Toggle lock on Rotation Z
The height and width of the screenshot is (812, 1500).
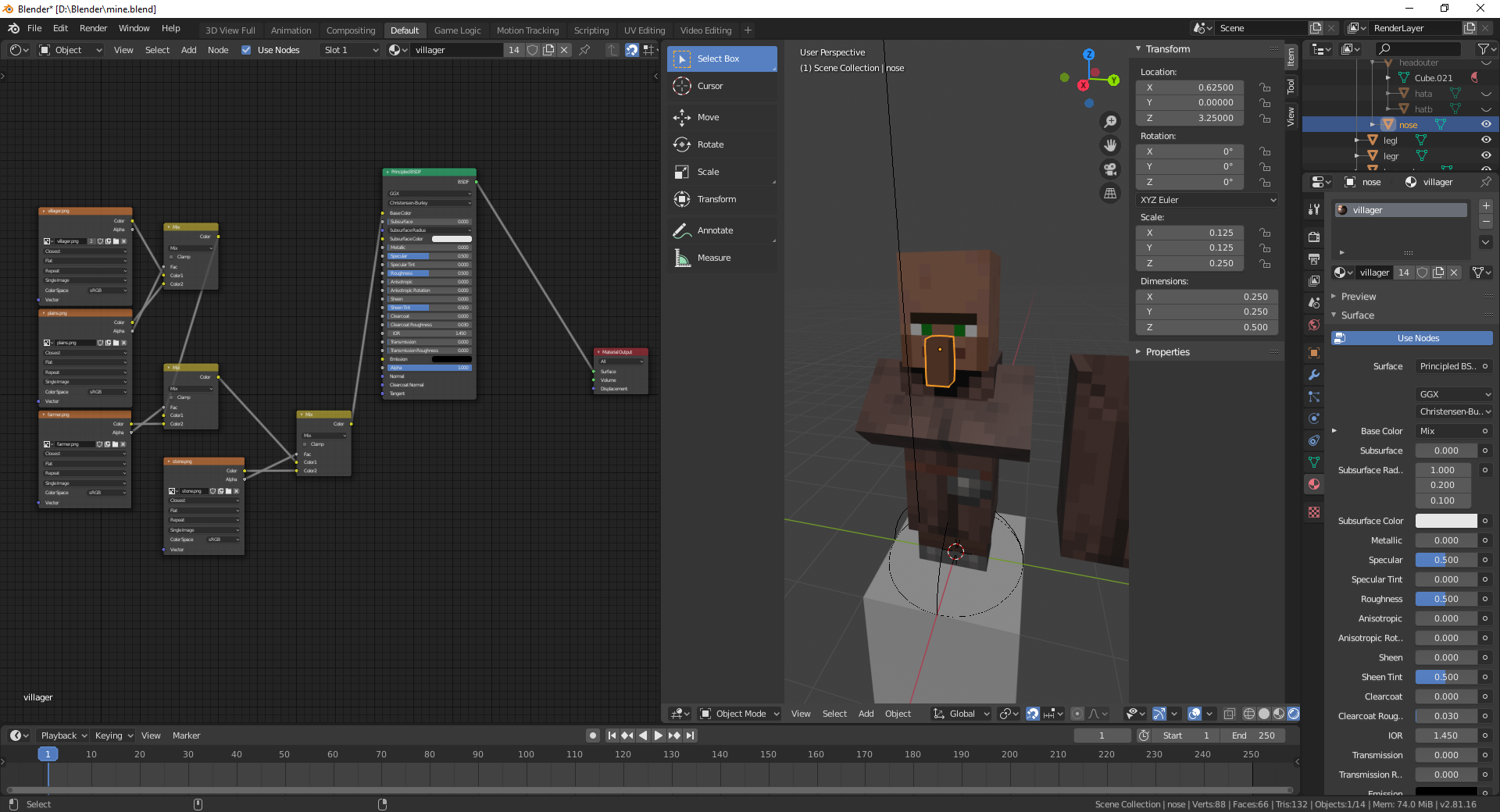1265,182
